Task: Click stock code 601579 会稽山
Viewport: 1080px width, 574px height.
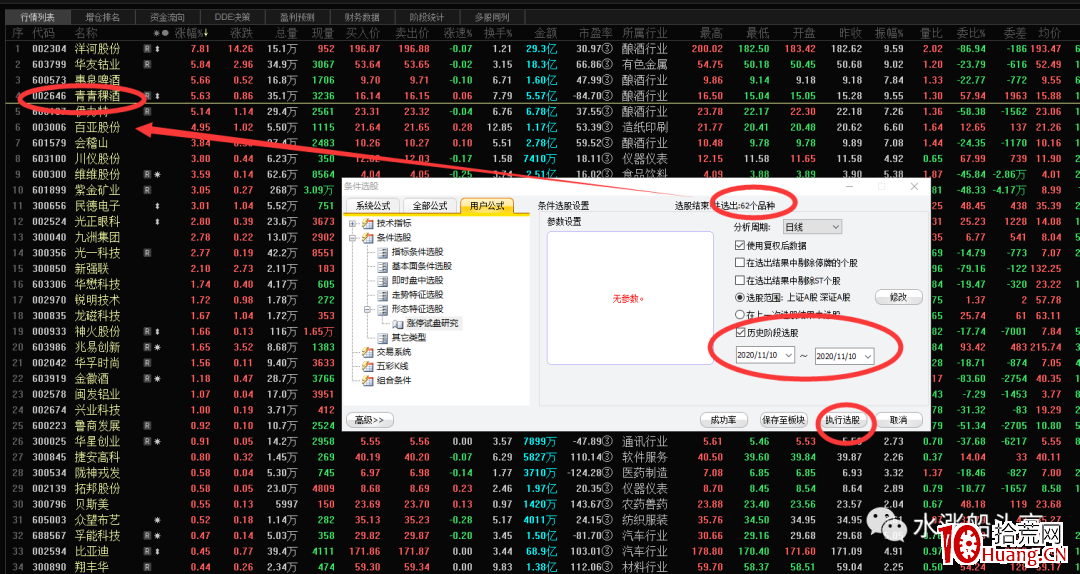Action: pos(49,143)
